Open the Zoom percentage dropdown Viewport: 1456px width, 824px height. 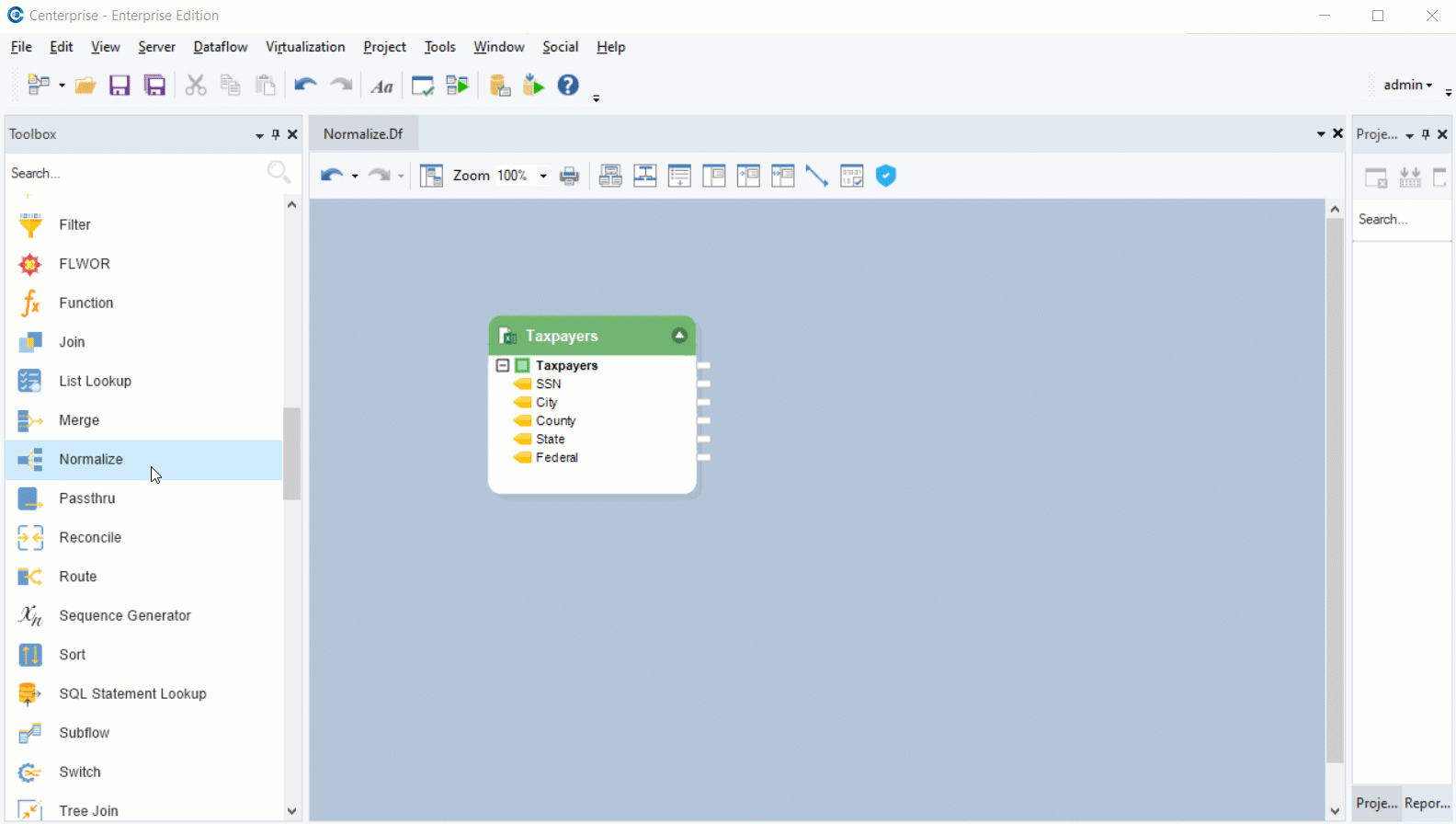coord(543,176)
